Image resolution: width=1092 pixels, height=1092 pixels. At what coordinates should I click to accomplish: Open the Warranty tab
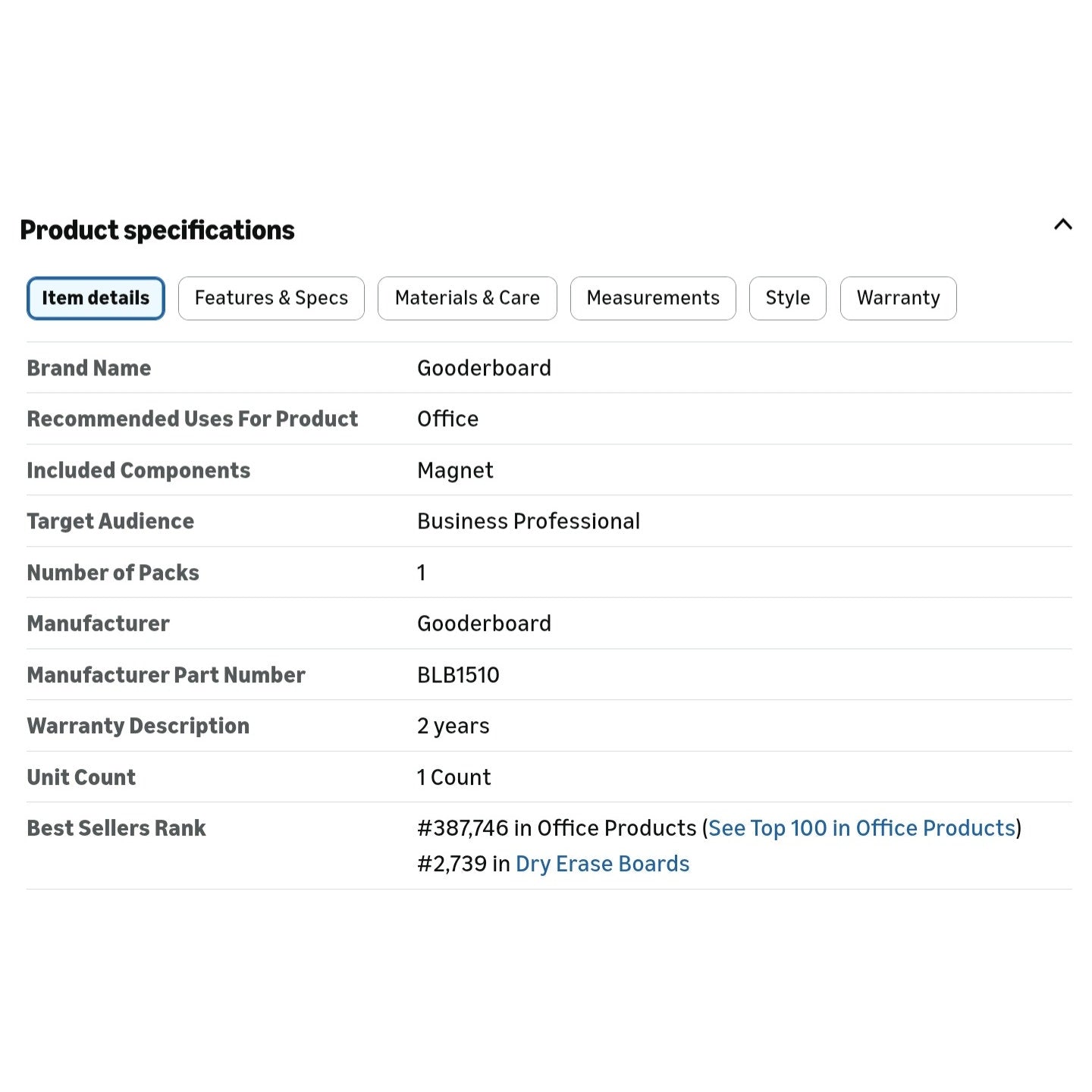point(898,298)
